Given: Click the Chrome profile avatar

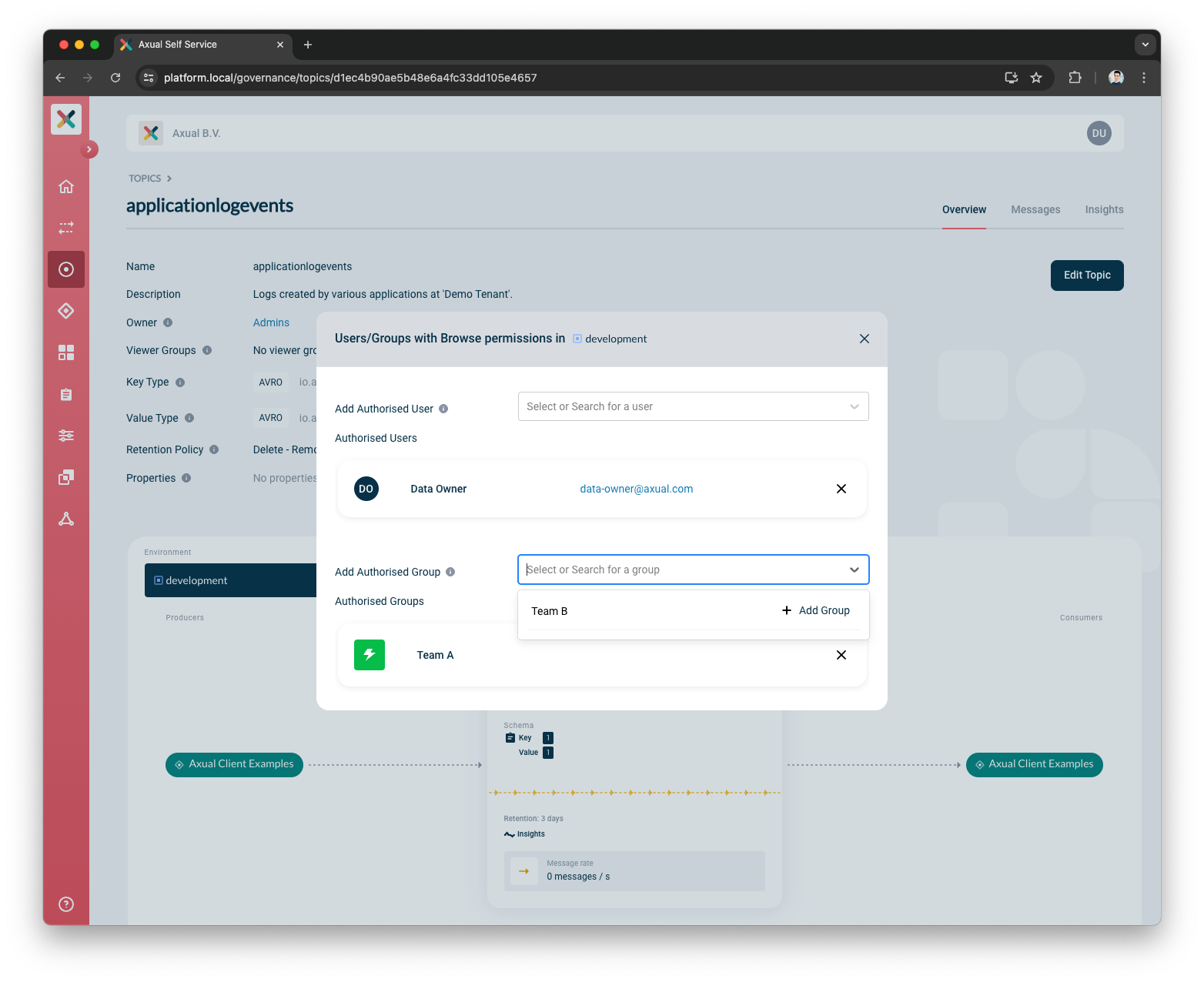Looking at the screenshot, I should pos(1116,78).
